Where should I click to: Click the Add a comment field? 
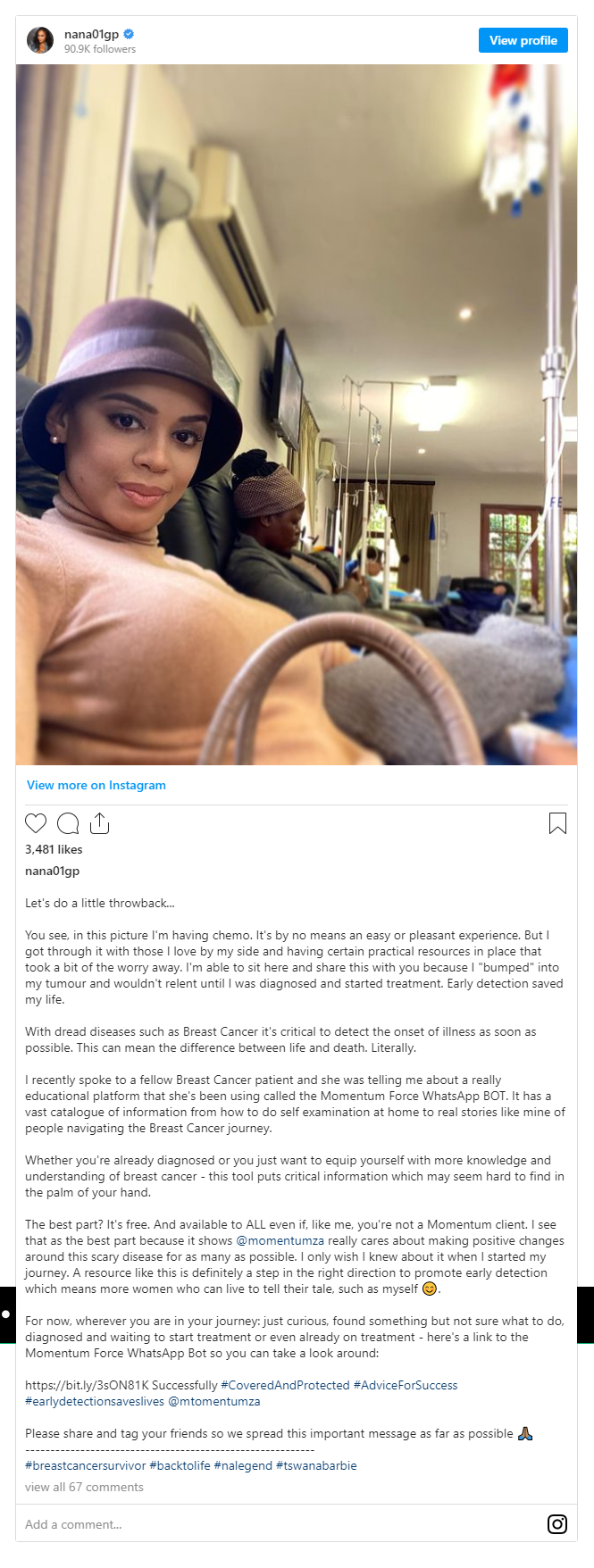[277, 1524]
